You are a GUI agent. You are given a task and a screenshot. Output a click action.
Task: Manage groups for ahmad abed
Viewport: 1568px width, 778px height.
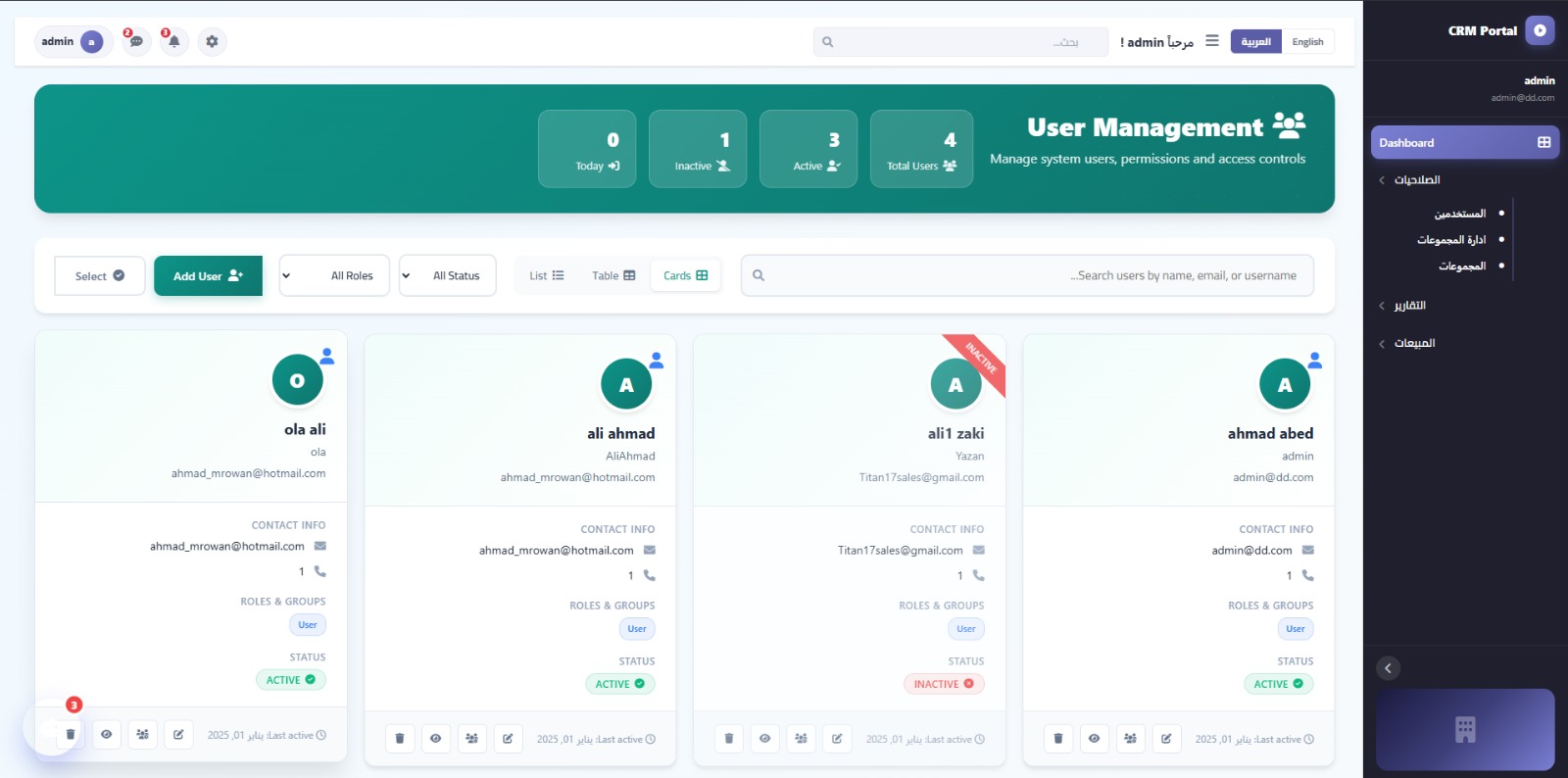1131,739
